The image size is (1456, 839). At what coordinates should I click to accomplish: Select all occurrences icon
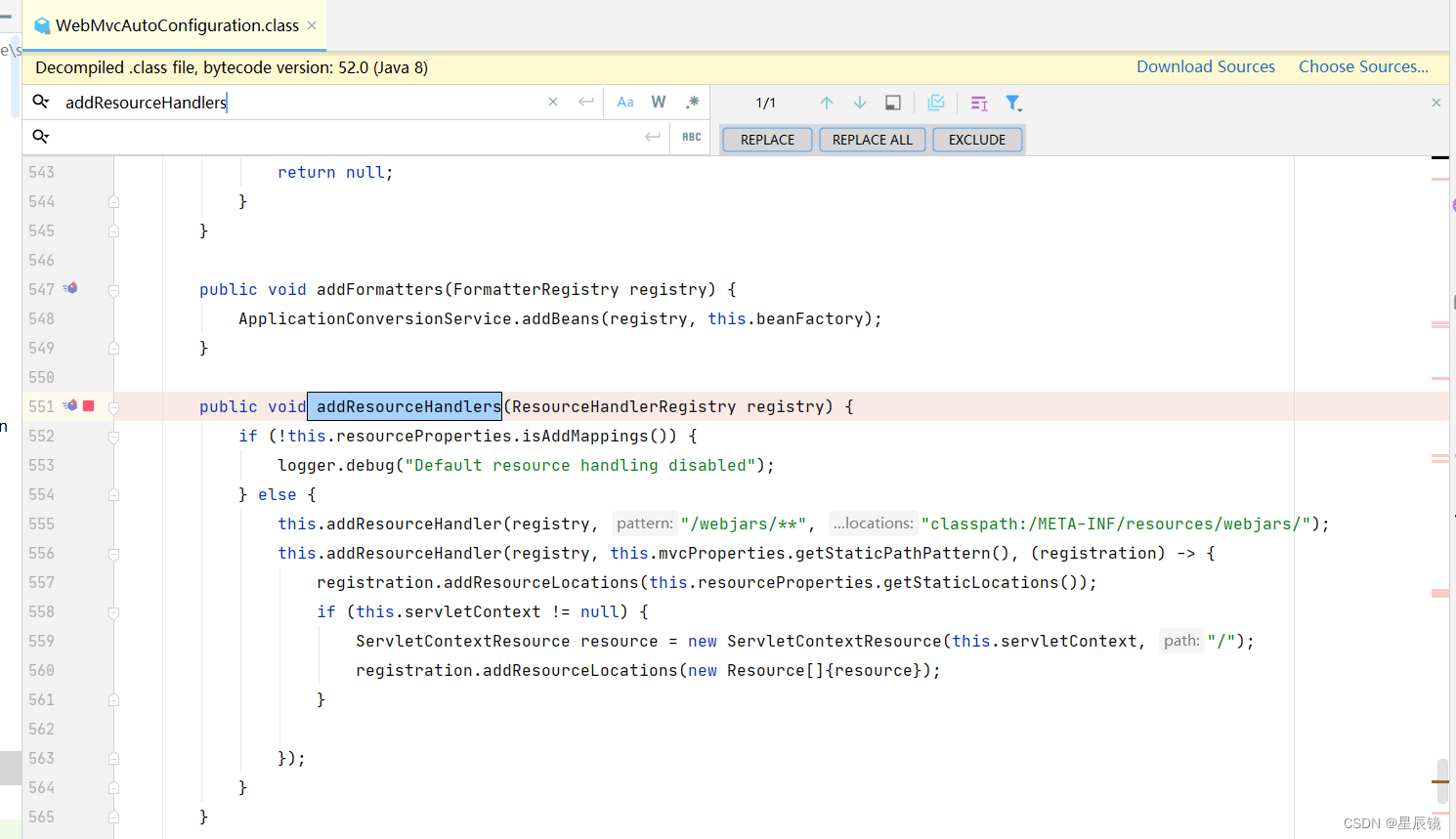pos(936,103)
